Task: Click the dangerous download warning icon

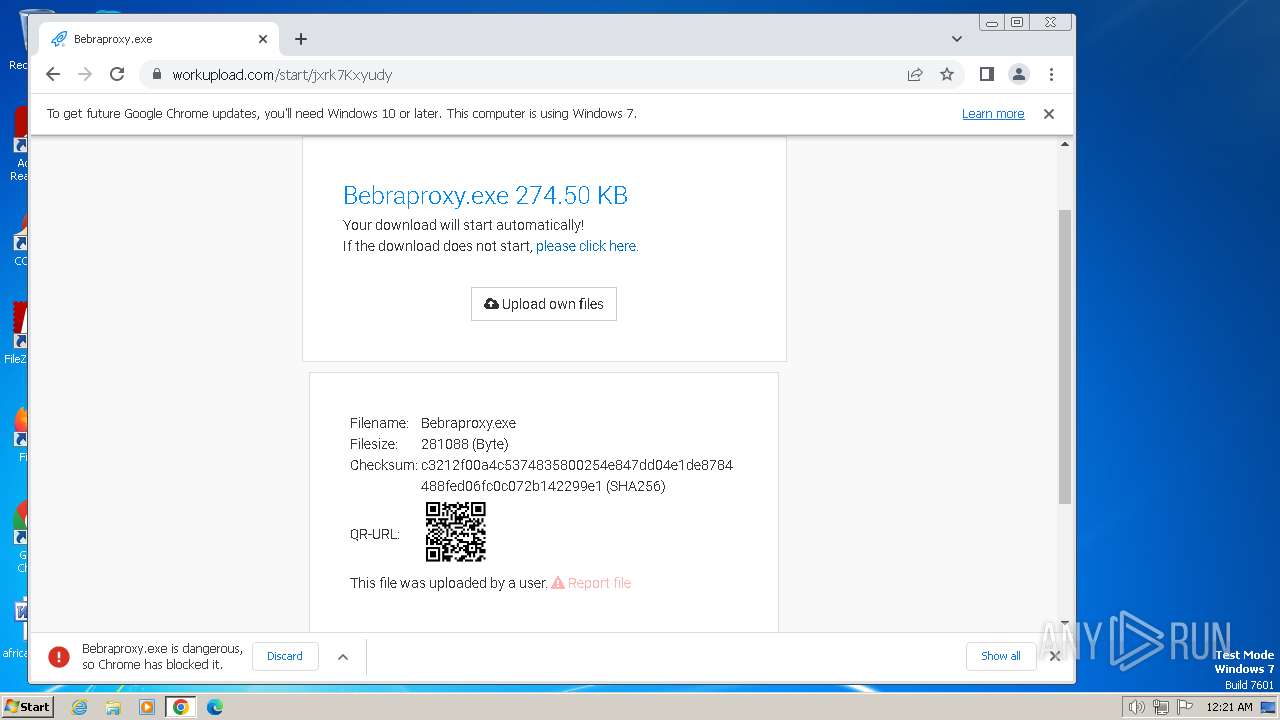Action: pos(59,656)
